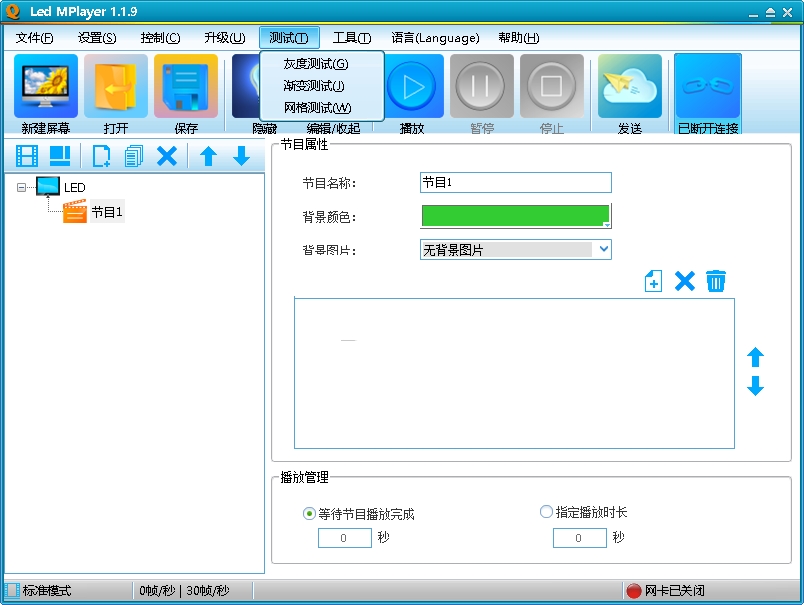Select the 节目1 tree item

coord(107,212)
